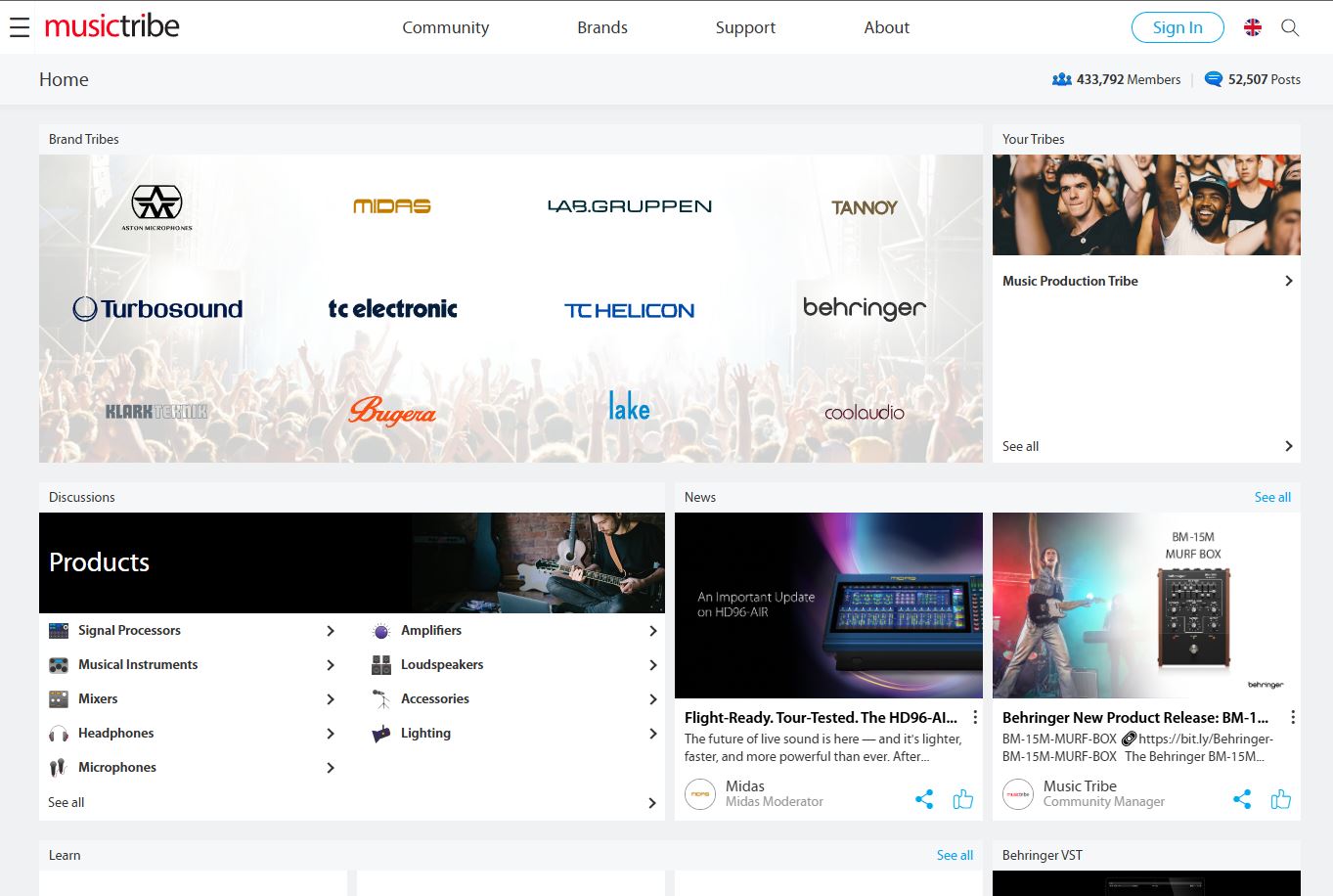Open Music Production Tribe link
This screenshot has height=896, width=1333.
(x=1070, y=281)
